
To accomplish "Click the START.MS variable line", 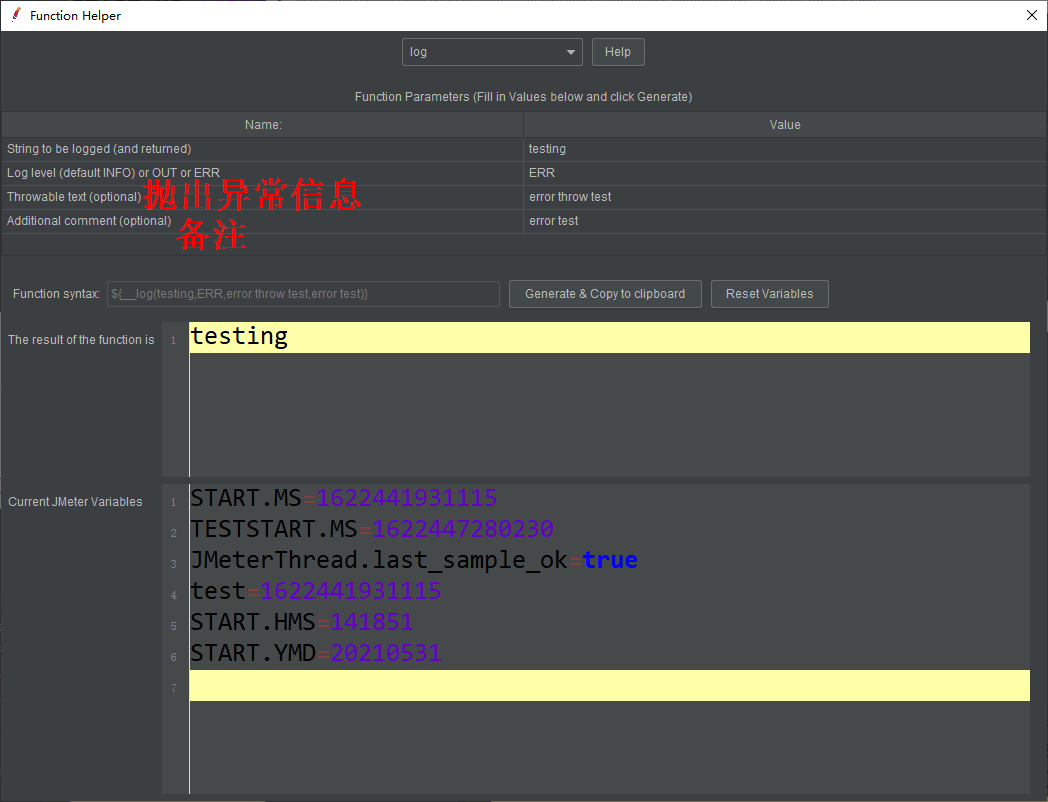I will pyautogui.click(x=609, y=499).
